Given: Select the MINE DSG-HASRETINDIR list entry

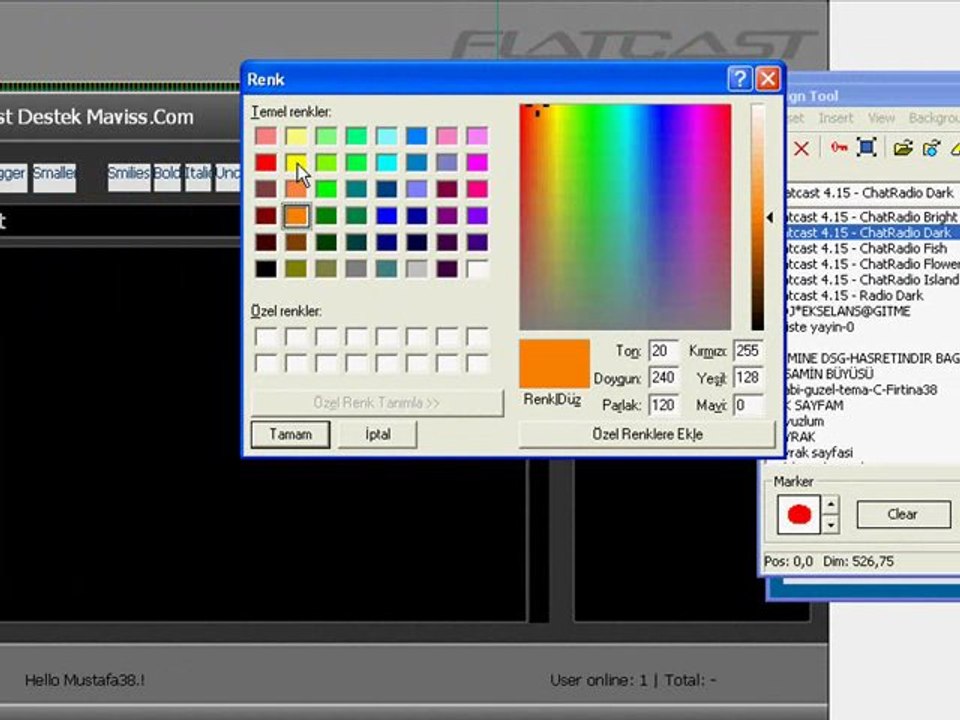Looking at the screenshot, I should click(x=872, y=358).
